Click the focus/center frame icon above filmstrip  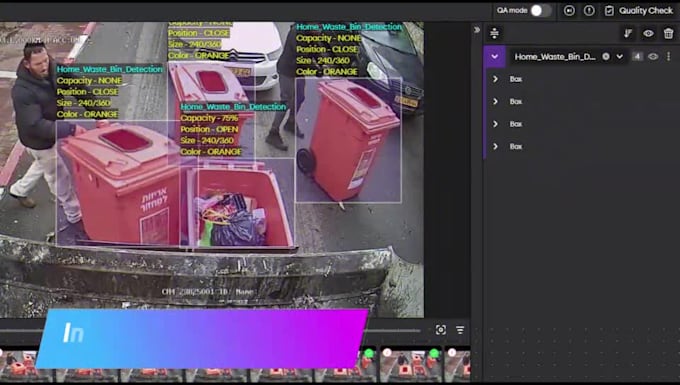tap(441, 330)
